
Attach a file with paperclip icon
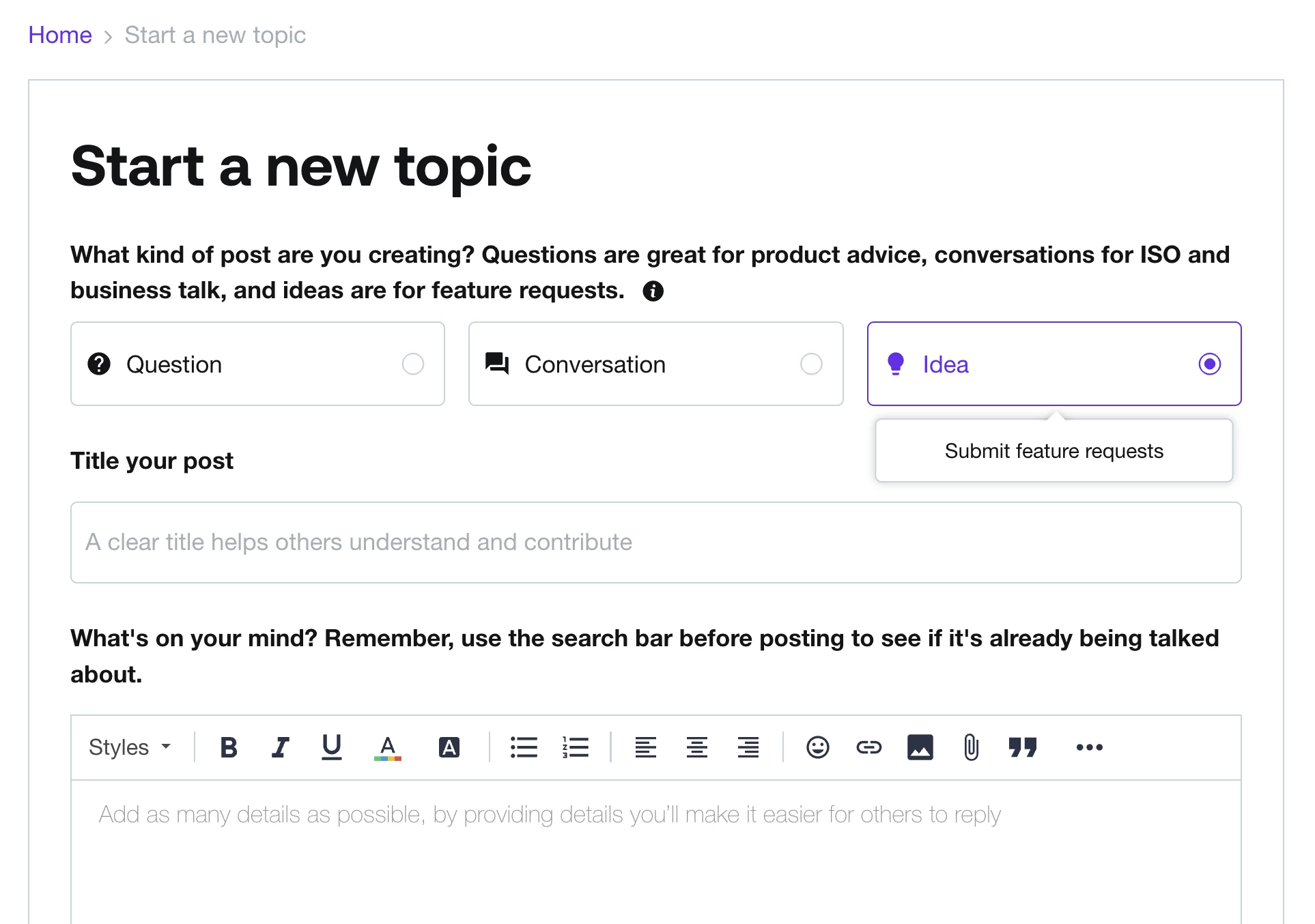coord(971,747)
